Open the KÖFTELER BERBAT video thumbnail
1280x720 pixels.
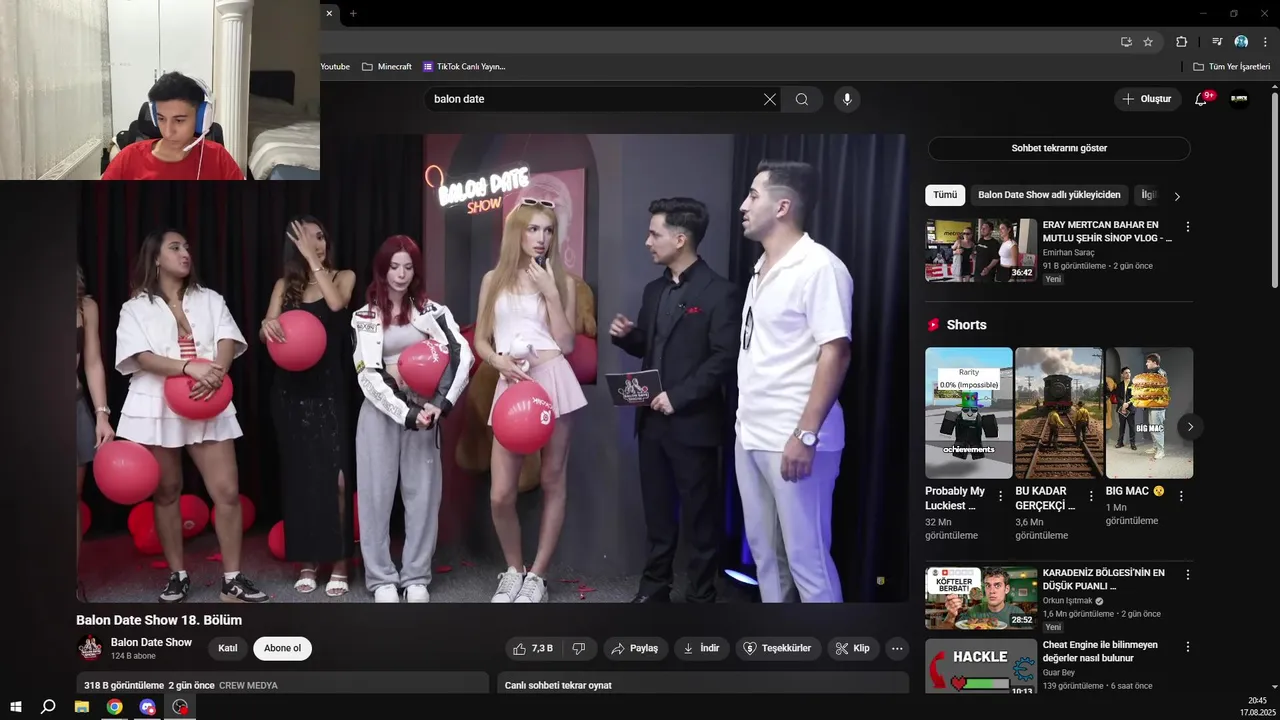coord(981,598)
